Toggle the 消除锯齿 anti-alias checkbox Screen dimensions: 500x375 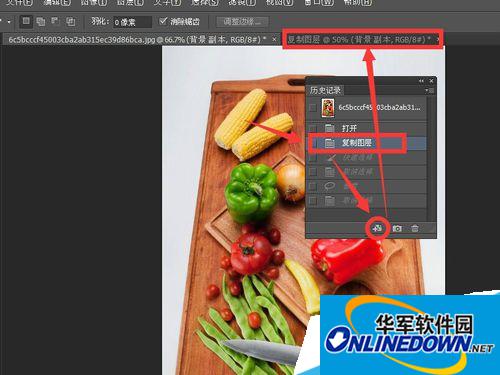tap(163, 22)
